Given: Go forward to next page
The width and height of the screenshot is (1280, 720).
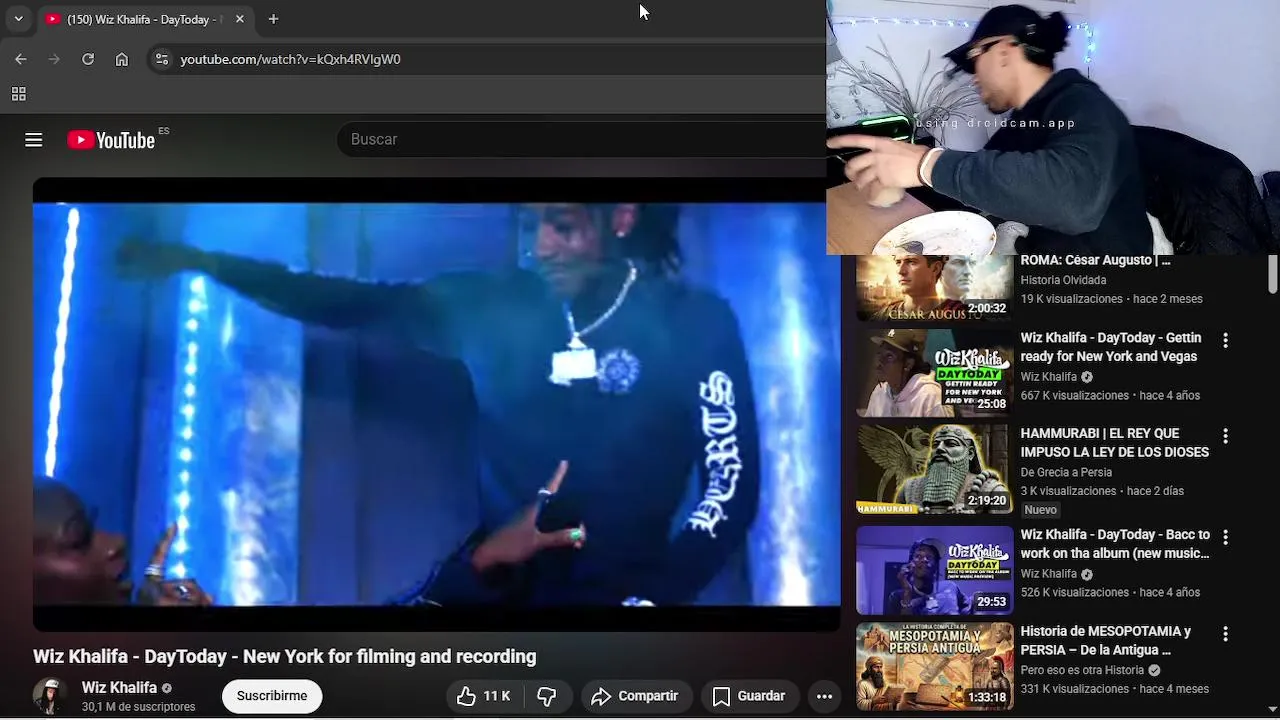Looking at the screenshot, I should [54, 59].
